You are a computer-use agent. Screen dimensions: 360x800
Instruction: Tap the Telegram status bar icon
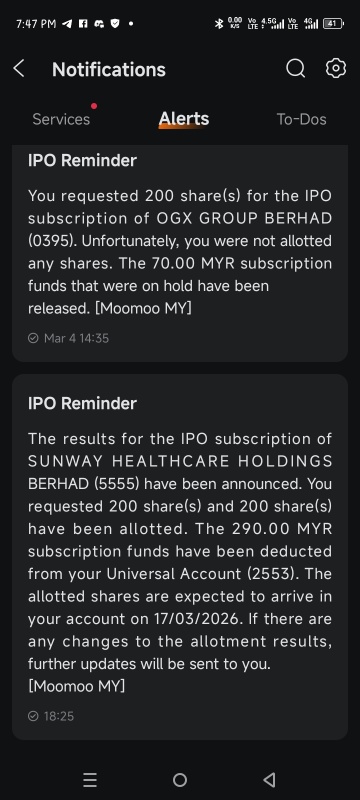click(x=67, y=23)
